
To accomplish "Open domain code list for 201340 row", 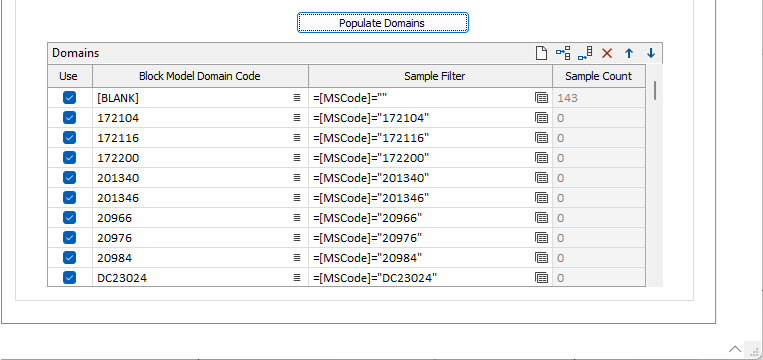I will tap(297, 178).
